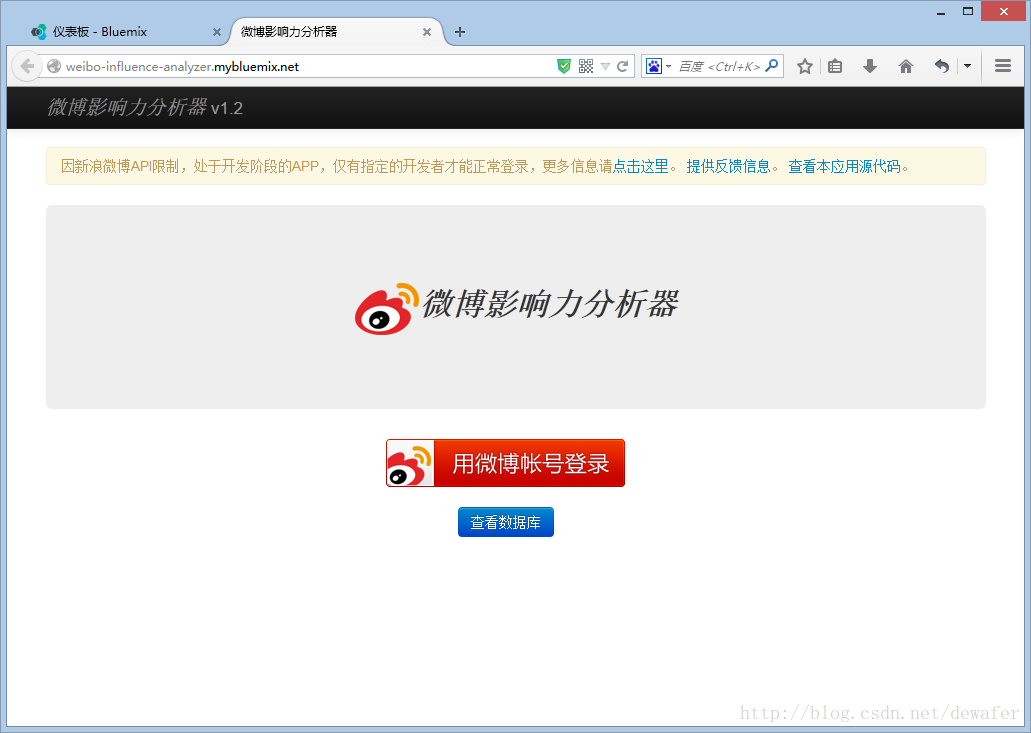Screen dimensions: 1031x733
Task: Click the 查看数据库 button
Action: click(x=506, y=522)
